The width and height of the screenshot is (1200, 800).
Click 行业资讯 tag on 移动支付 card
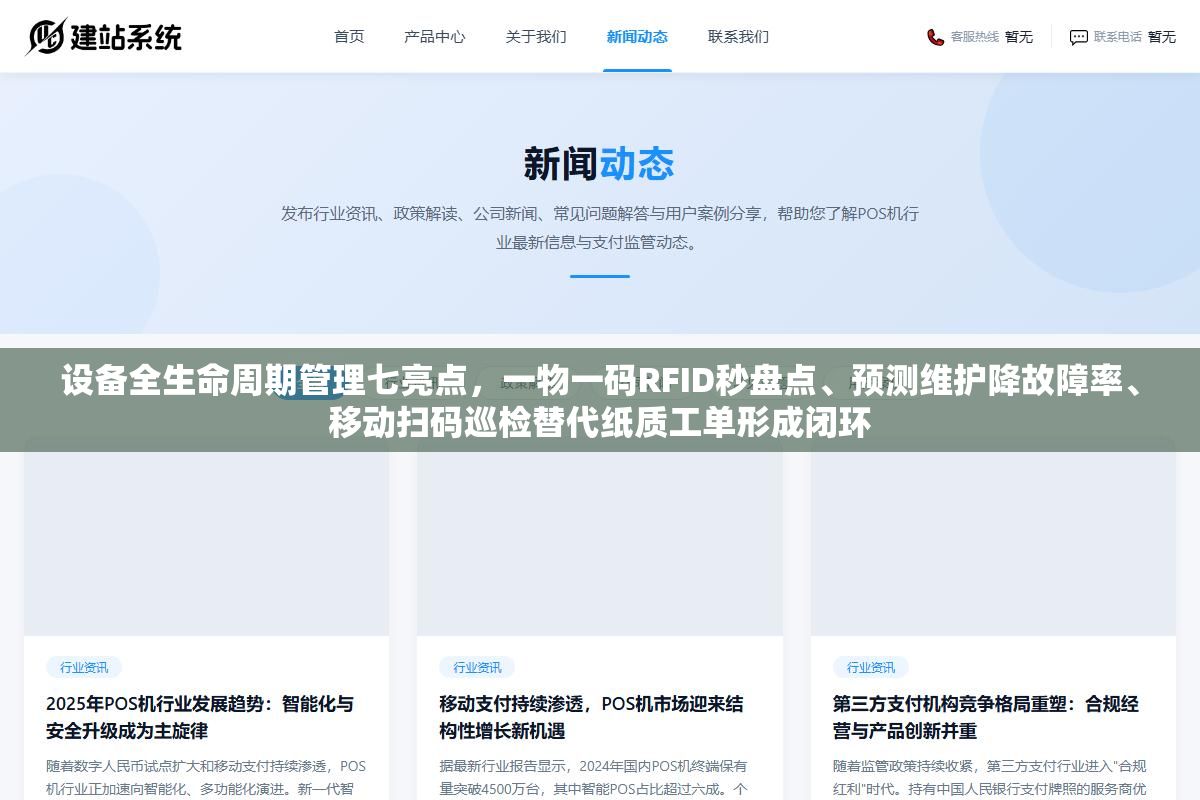click(477, 667)
